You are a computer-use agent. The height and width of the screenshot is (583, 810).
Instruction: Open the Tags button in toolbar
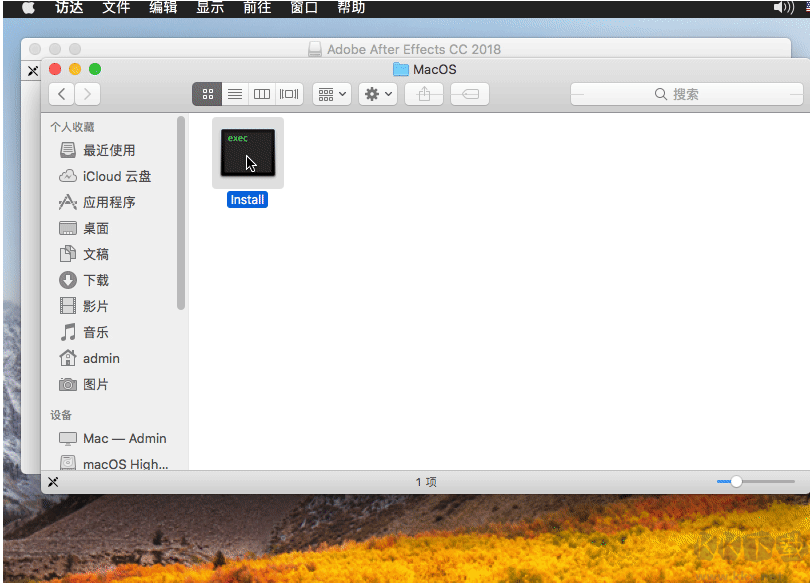[466, 93]
